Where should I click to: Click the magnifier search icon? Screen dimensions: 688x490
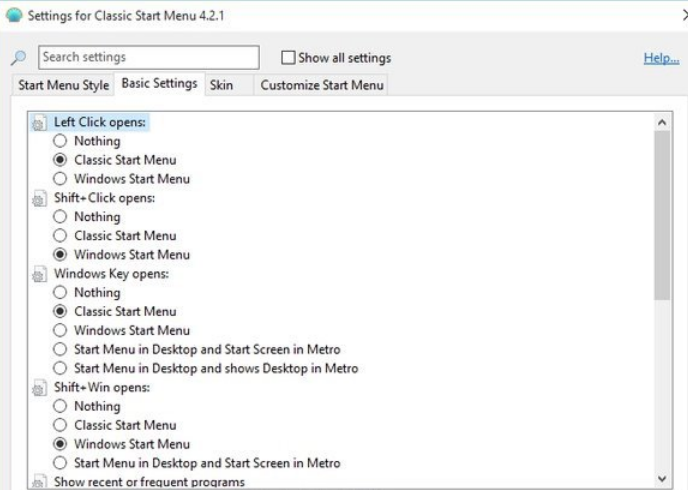18,57
